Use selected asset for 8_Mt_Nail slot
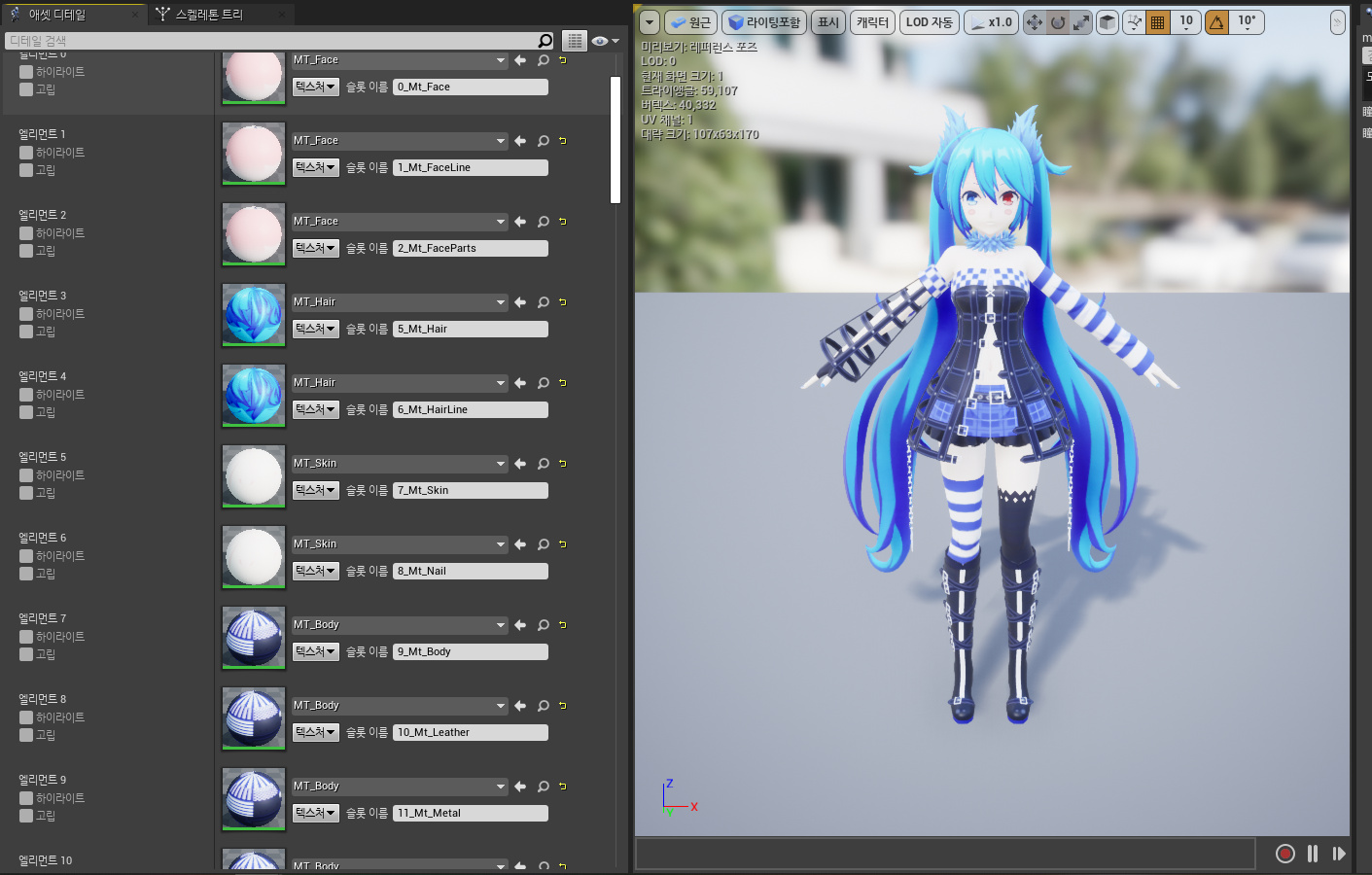Image resolution: width=1372 pixels, height=875 pixels. [x=520, y=544]
